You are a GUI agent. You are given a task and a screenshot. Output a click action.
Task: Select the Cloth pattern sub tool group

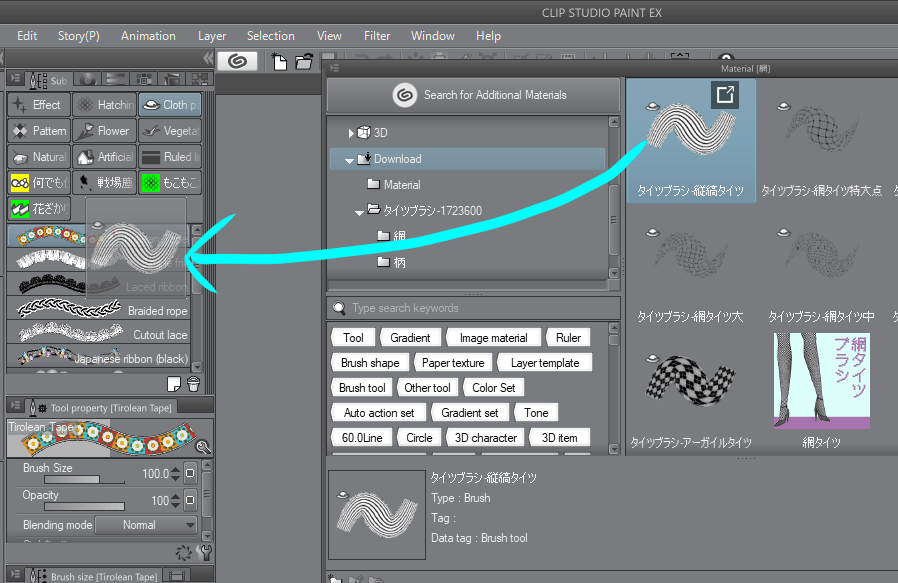(169, 104)
